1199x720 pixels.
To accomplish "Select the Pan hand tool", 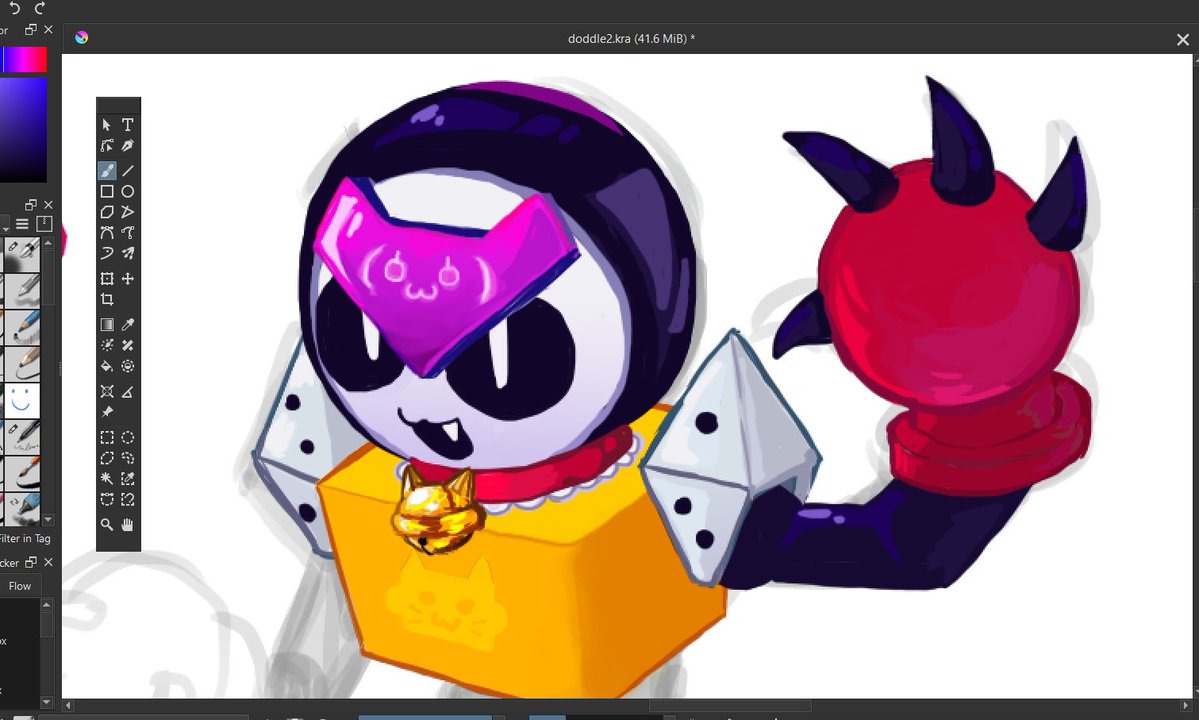I will [128, 524].
